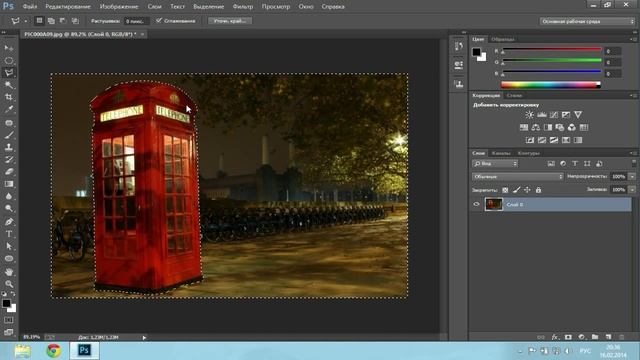The height and width of the screenshot is (360, 640).
Task: Open the Файл menu
Action: click(30, 7)
